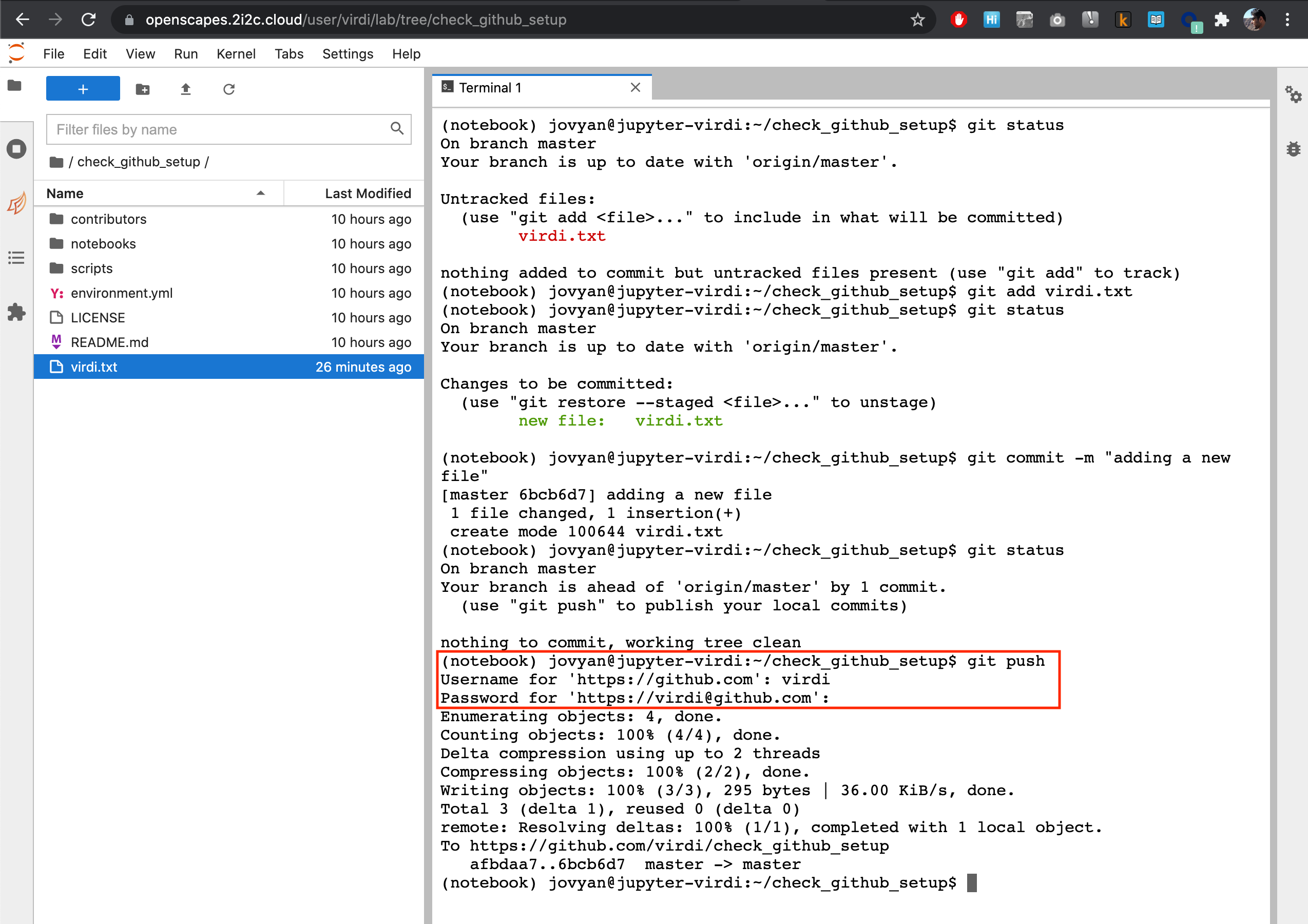
Task: Open the debugger panel on the right sidebar
Action: coord(1293,149)
